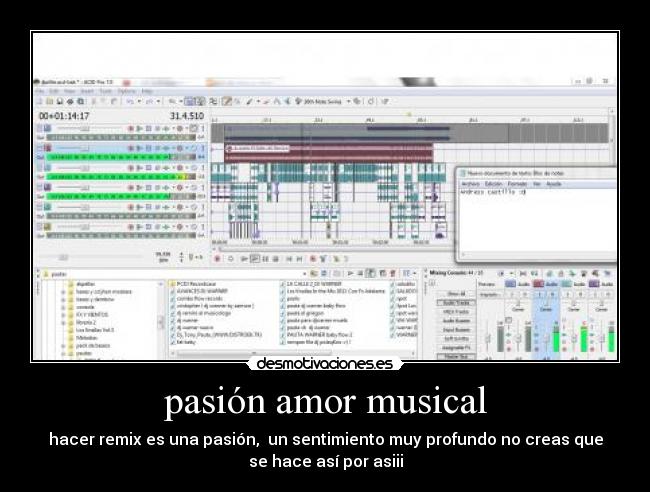Click the red Delete icon in explorer toolbar
Screen dimensions: 650x492
click(x=393, y=274)
